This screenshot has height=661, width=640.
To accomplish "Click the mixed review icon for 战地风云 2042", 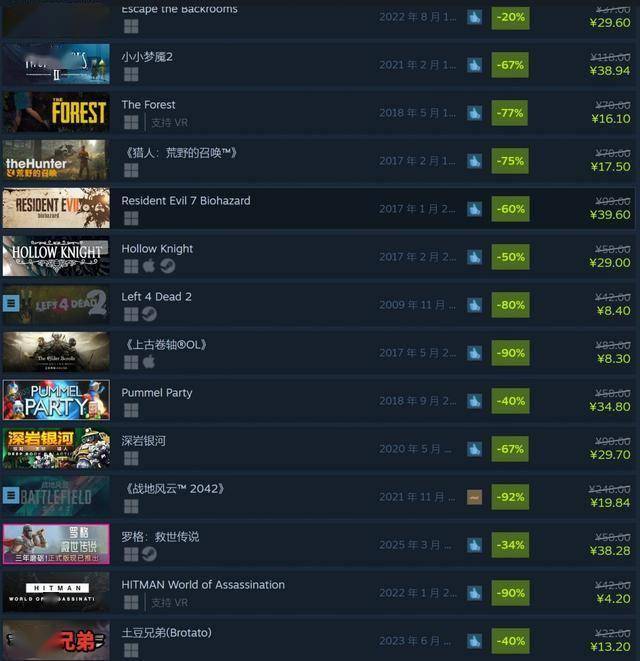I will coord(474,497).
